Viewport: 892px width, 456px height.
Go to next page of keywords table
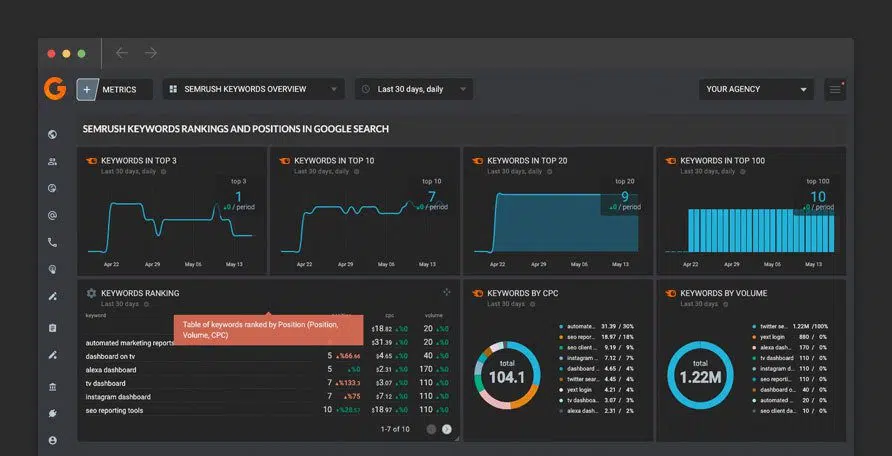click(447, 429)
